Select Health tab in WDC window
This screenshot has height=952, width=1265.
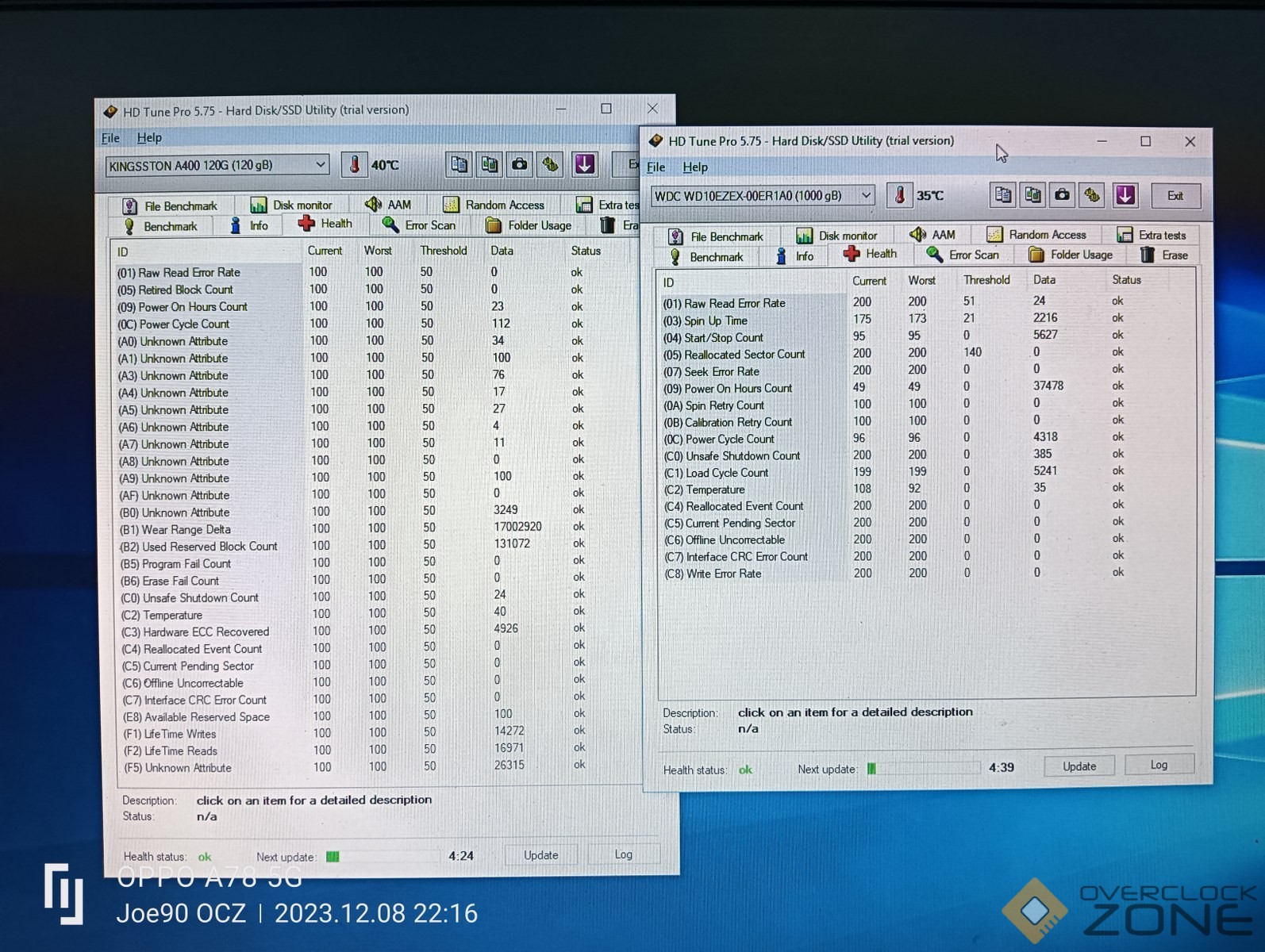pos(871,254)
